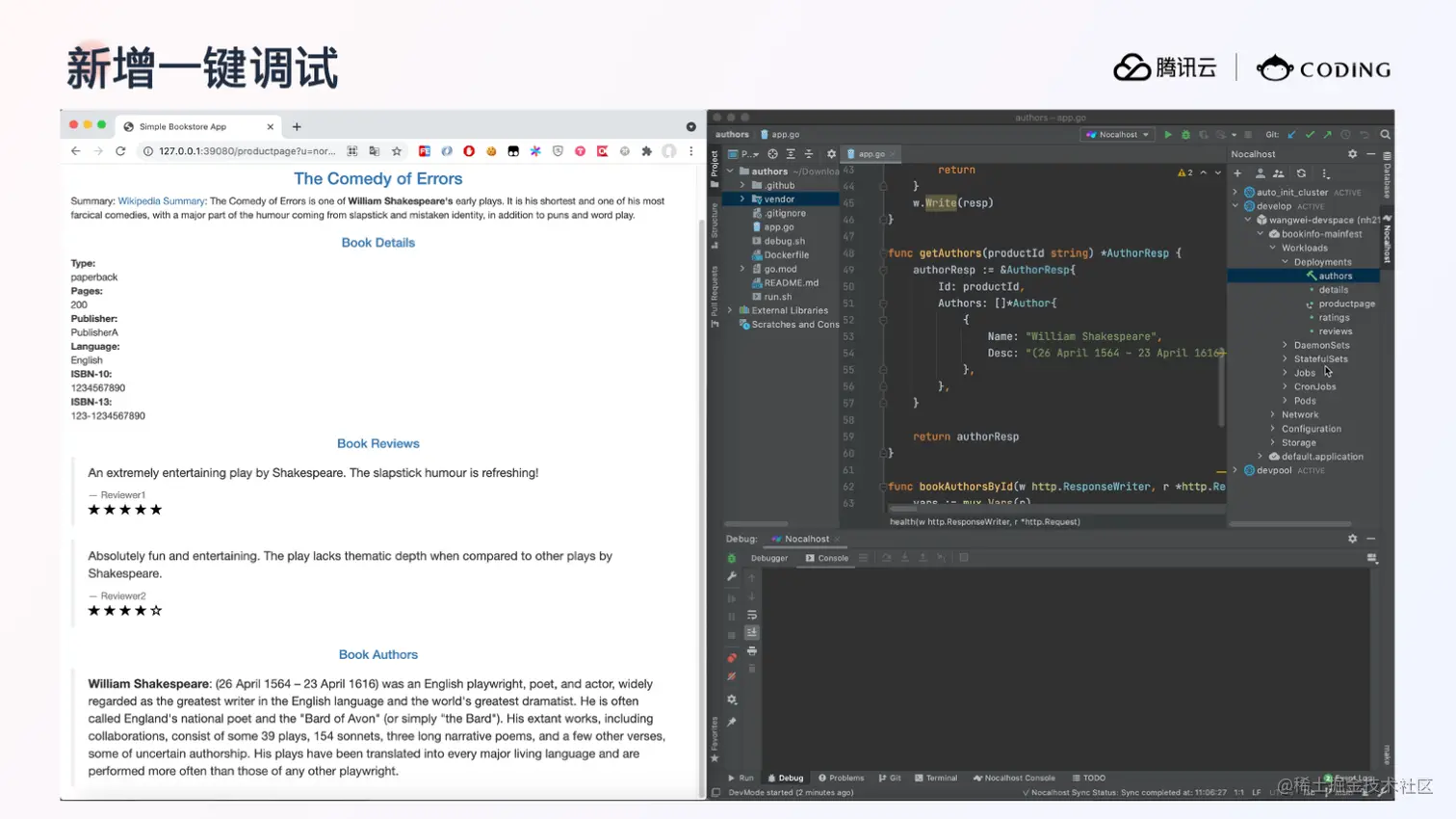Click the locate file target icon in Project panel
The height and width of the screenshot is (819, 1456).
pos(772,154)
